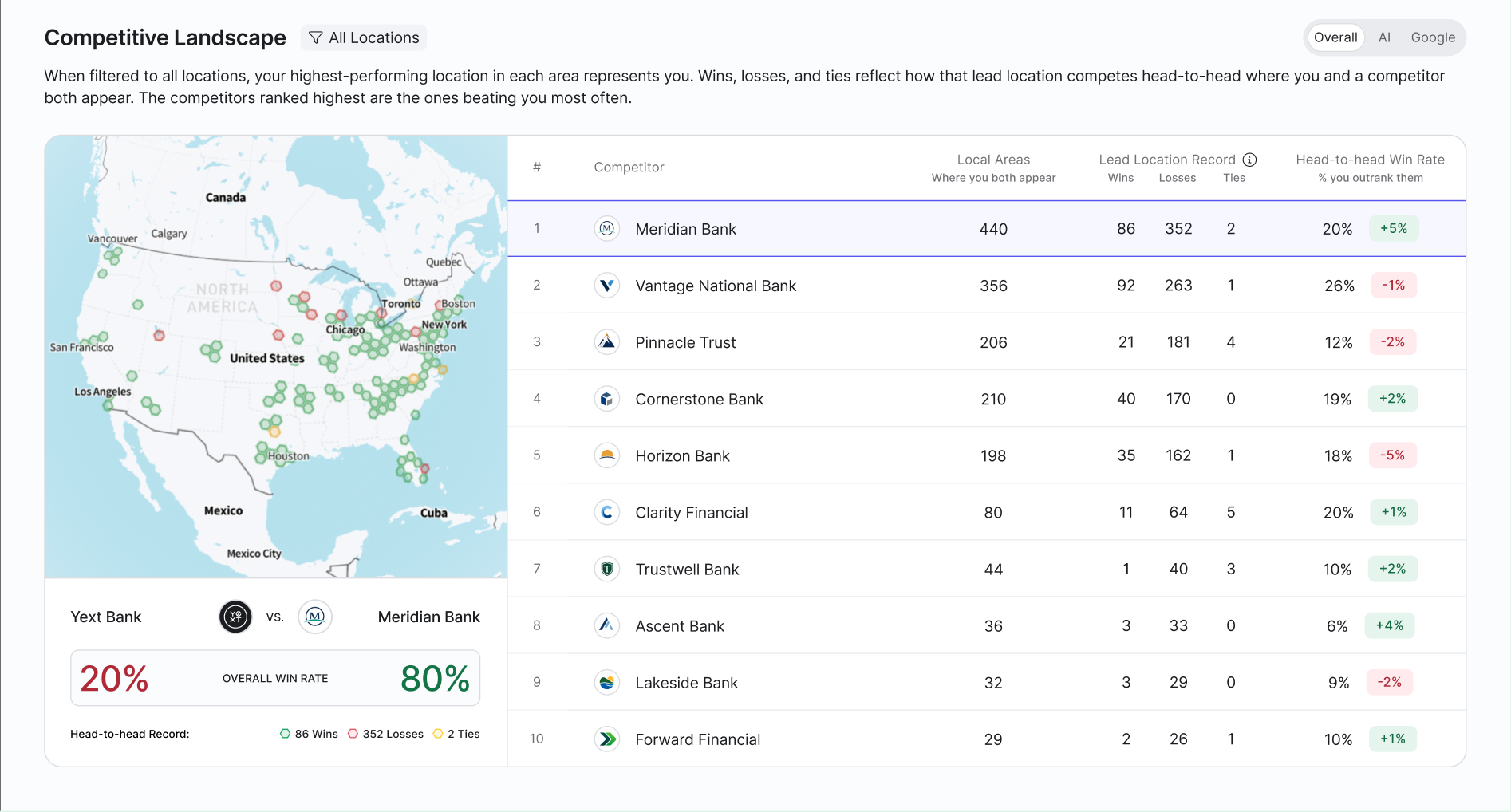Image resolution: width=1511 pixels, height=812 pixels.
Task: Open the Lead Location Record info icon
Action: click(x=1250, y=160)
